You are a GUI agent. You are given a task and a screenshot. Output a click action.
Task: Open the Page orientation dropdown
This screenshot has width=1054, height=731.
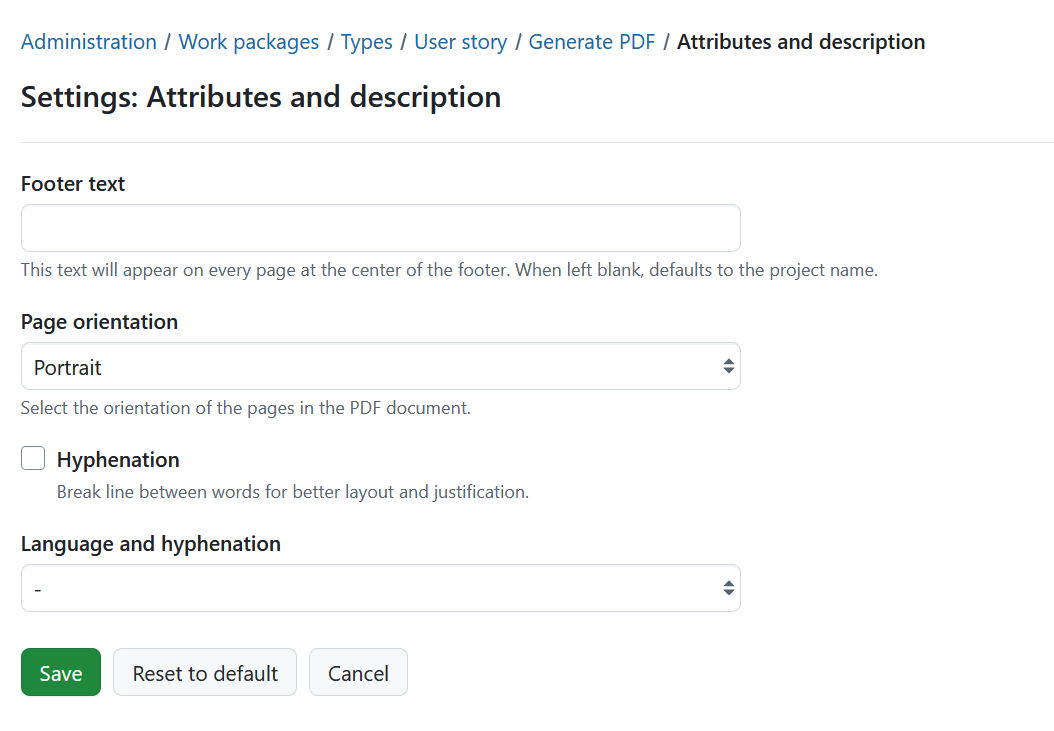380,366
